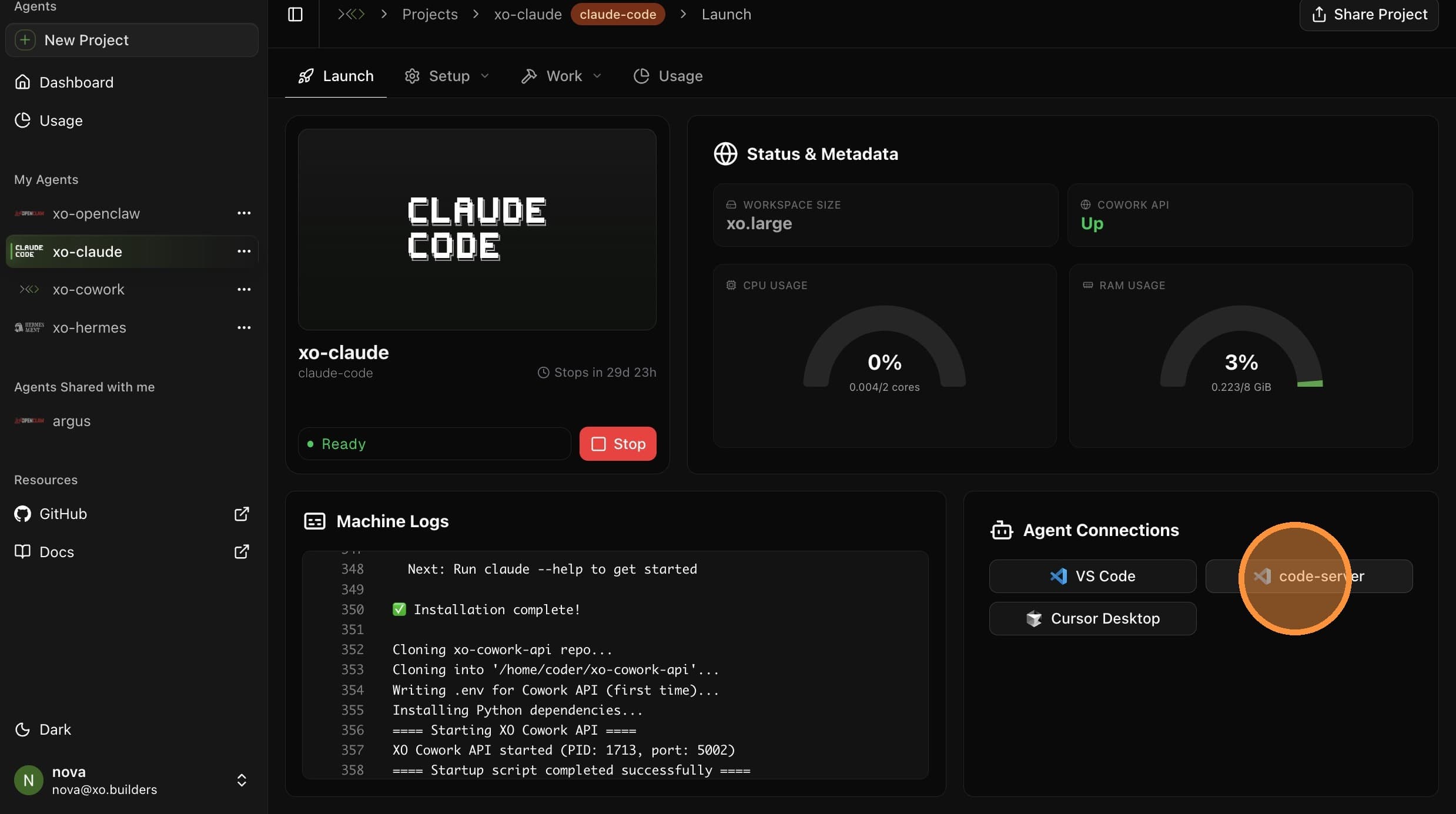The width and height of the screenshot is (1456, 814).
Task: Click the nova user avatar
Action: [28, 780]
